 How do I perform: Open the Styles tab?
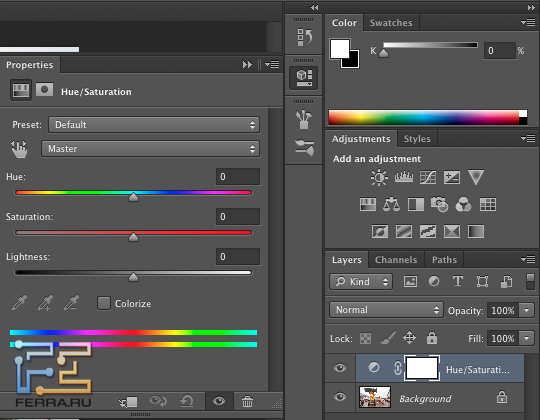[x=417, y=139]
